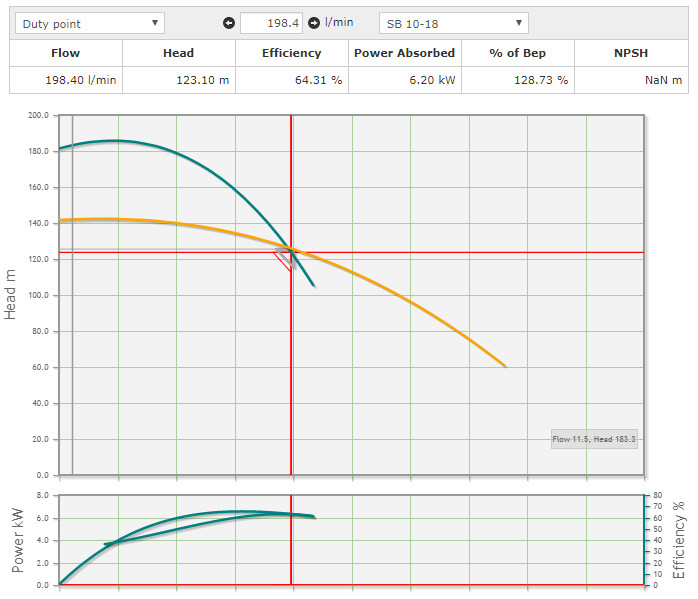
Task: Click the Flow 11.5, Head 183.3 tooltip
Action: [x=594, y=438]
